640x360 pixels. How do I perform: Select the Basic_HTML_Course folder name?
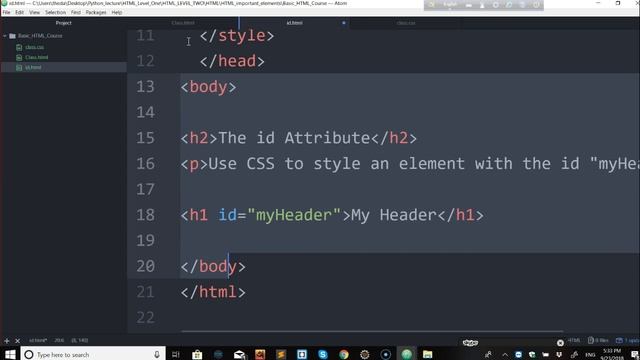point(40,36)
